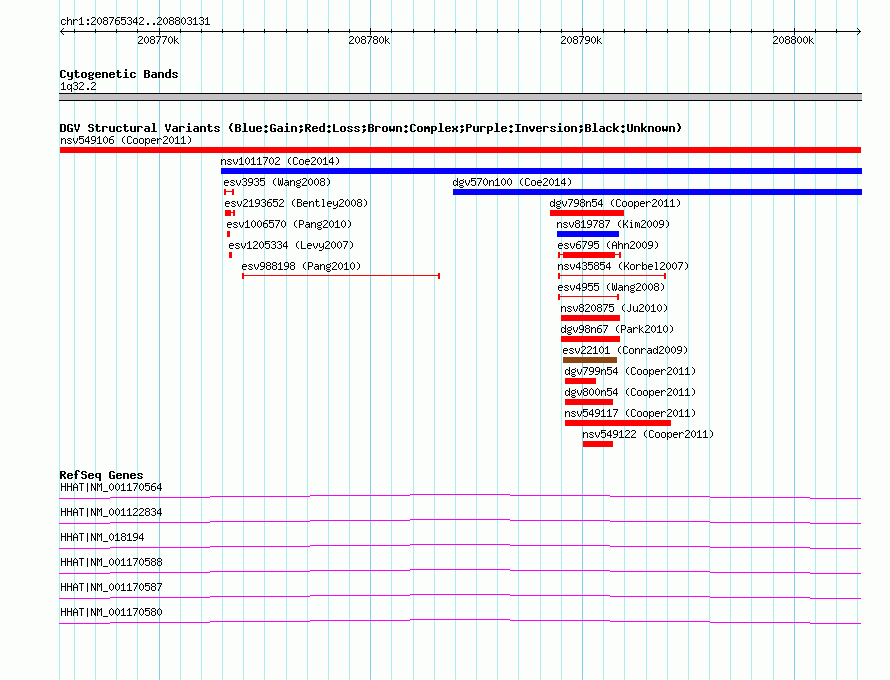Click the 208800k ruler position
Viewport: 890px width, 680px height.
point(793,40)
